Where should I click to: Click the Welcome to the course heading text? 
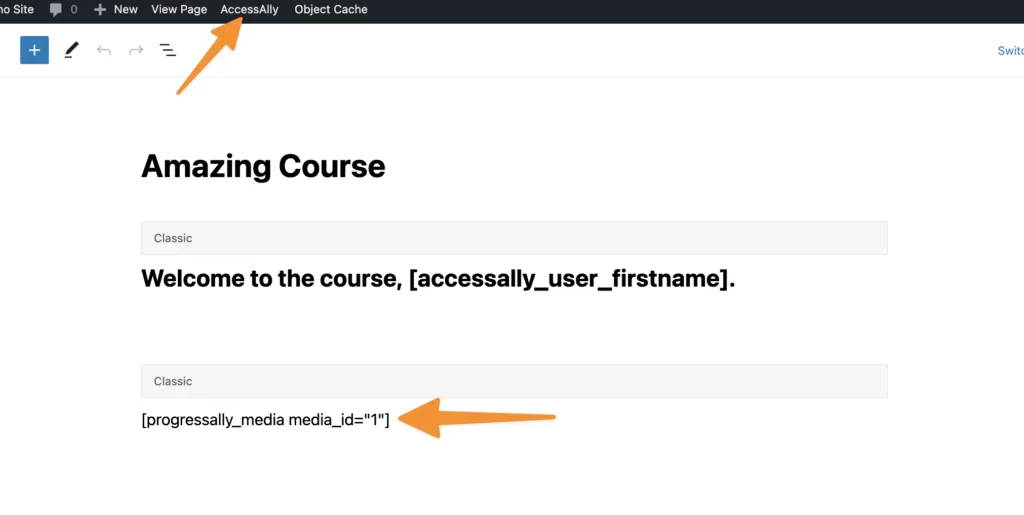438,279
